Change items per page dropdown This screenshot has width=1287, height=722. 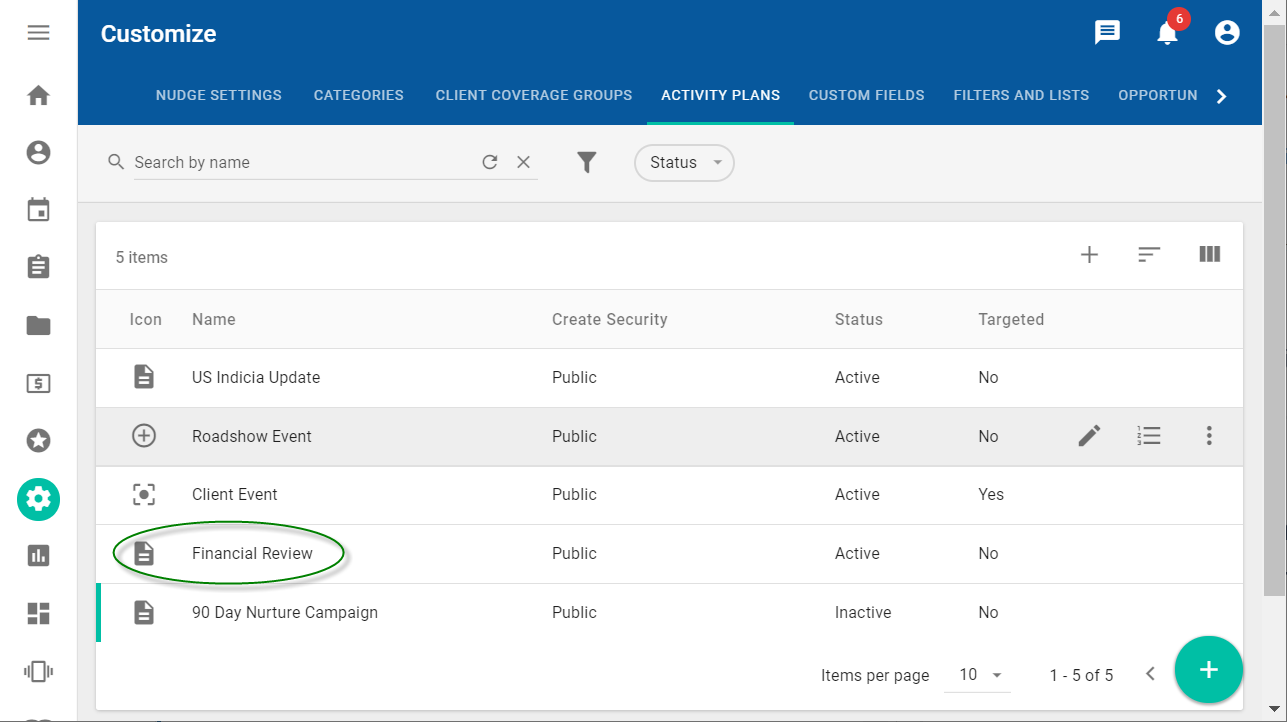[980, 675]
